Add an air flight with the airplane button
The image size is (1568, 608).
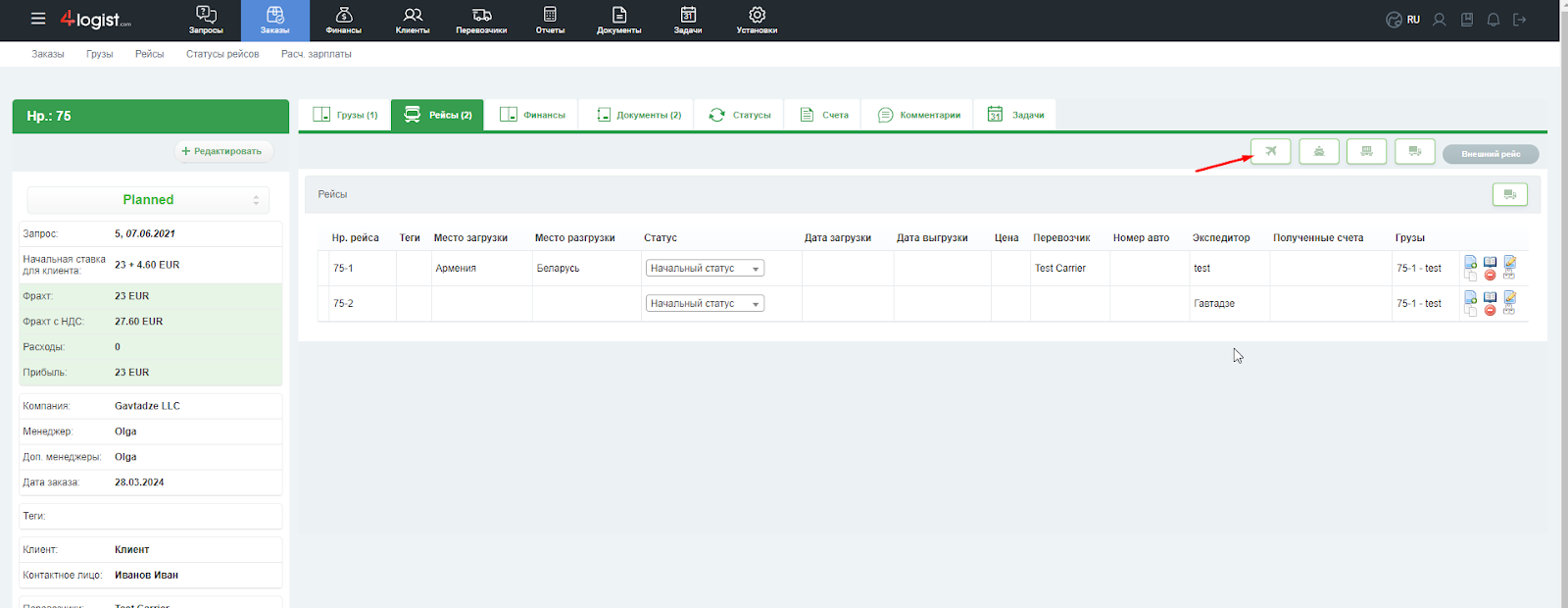point(1270,151)
